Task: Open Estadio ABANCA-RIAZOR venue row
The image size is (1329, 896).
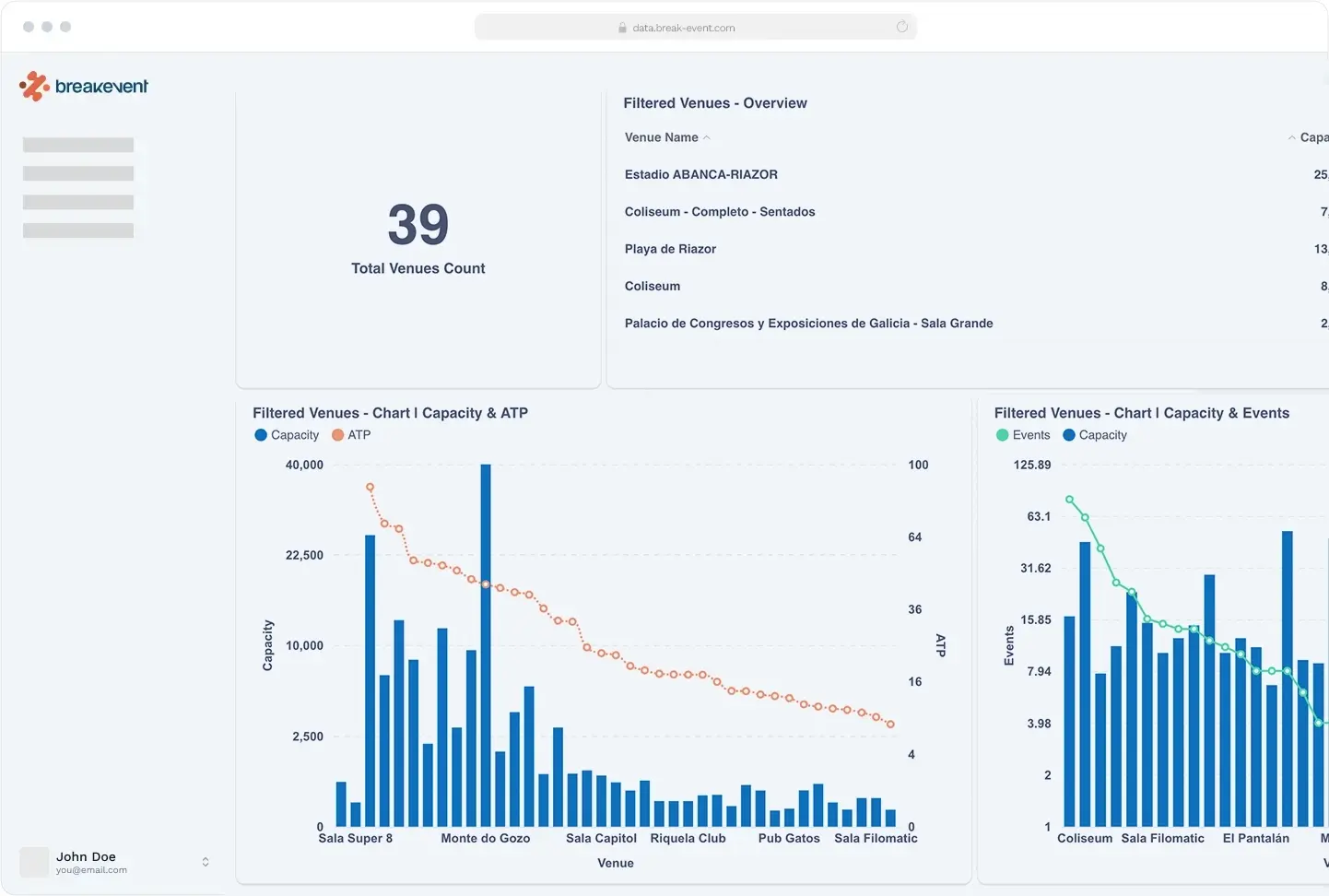Action: tap(700, 174)
